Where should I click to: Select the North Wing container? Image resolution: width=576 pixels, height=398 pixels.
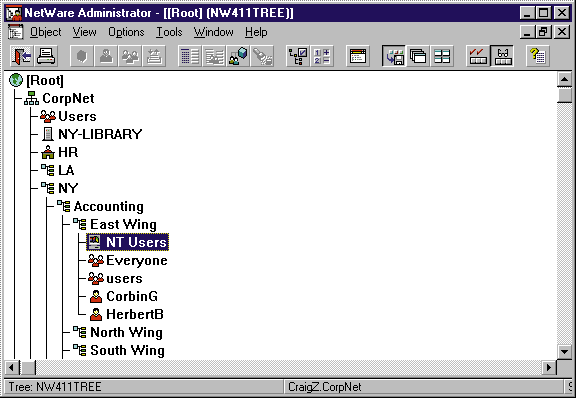pos(118,332)
